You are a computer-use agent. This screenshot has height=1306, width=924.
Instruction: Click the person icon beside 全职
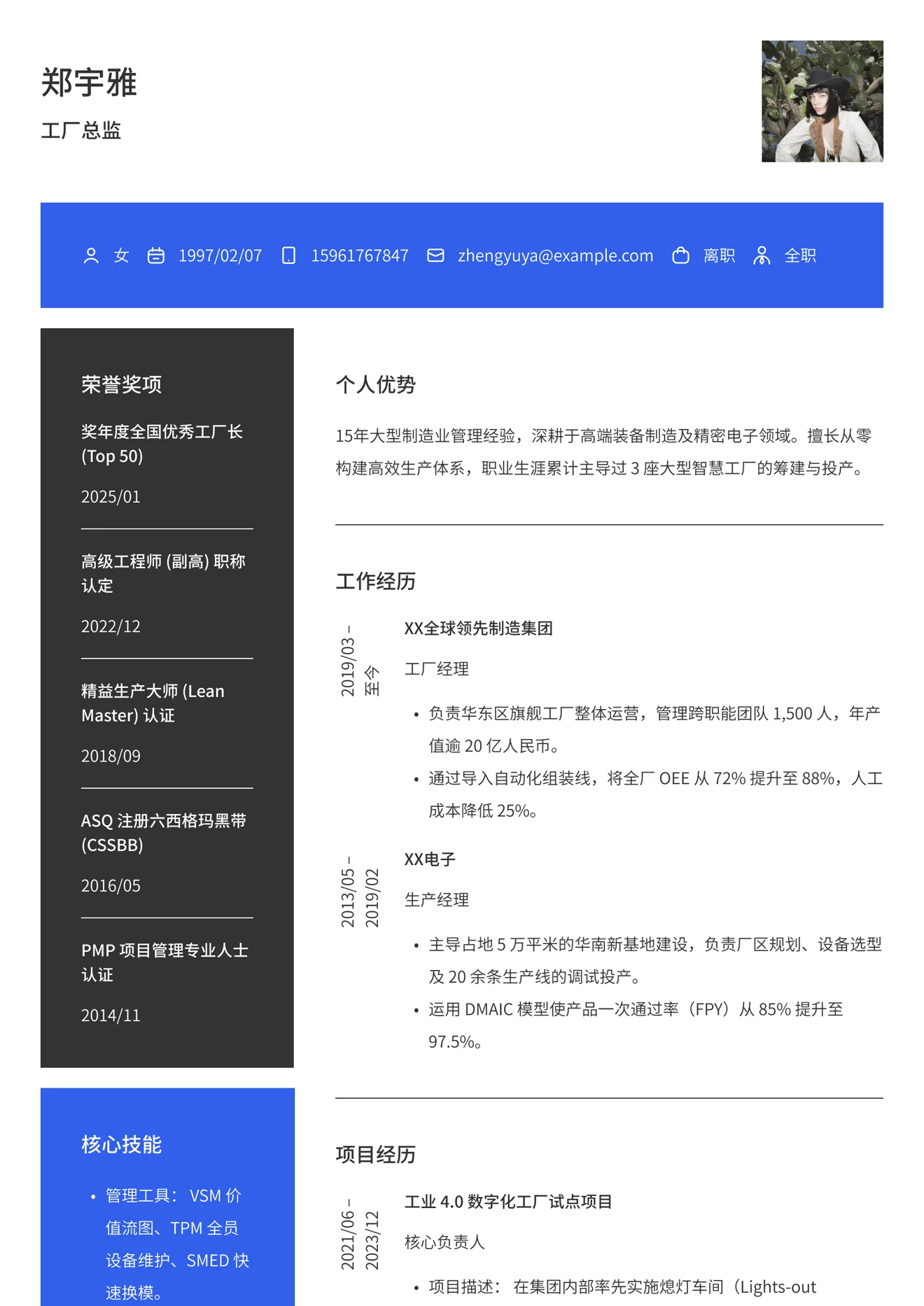pos(762,255)
